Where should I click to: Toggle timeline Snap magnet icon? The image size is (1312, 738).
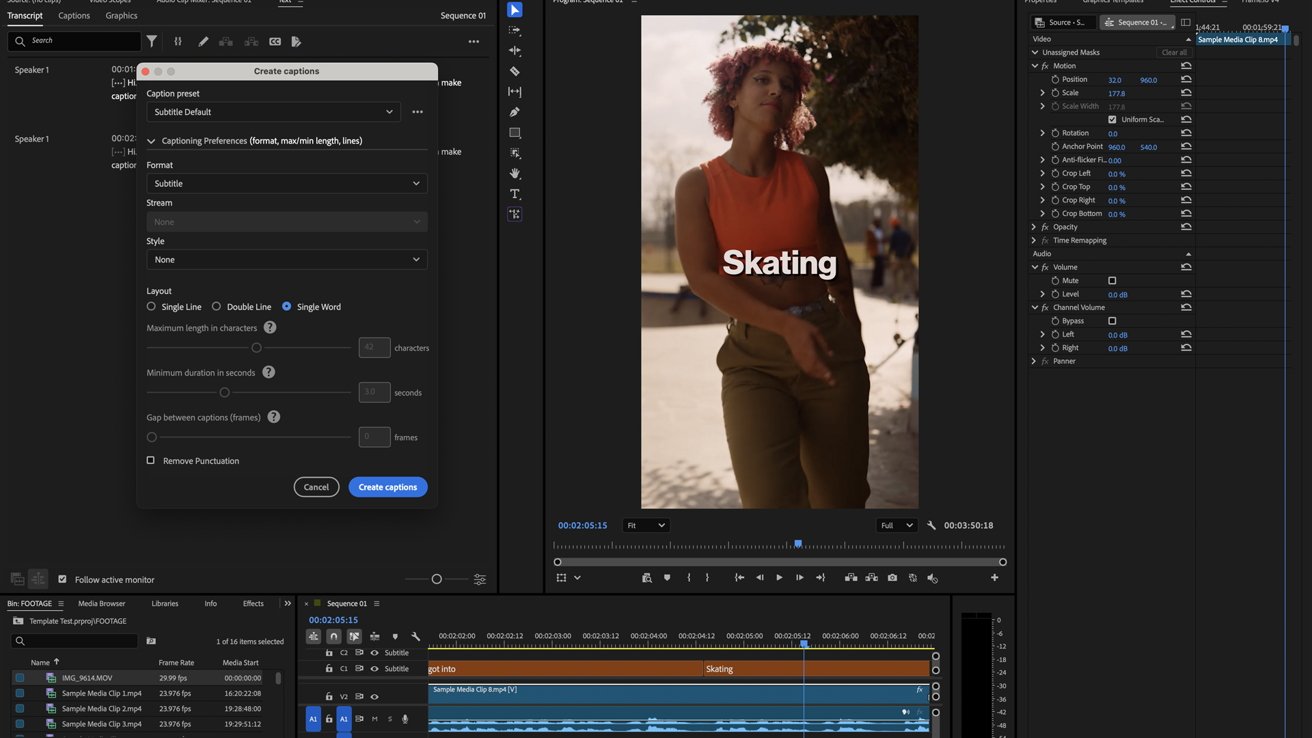[x=334, y=636]
